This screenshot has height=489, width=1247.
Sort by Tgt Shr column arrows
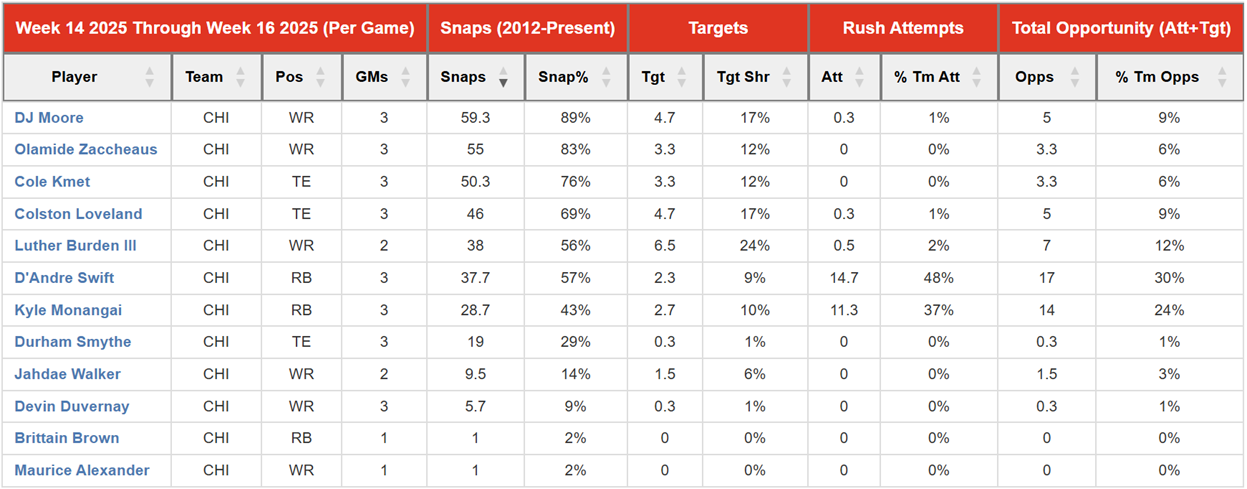point(786,77)
